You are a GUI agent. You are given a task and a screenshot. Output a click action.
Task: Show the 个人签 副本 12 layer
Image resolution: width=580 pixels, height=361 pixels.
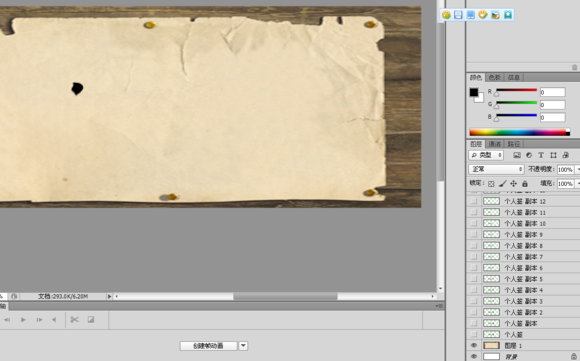point(474,201)
